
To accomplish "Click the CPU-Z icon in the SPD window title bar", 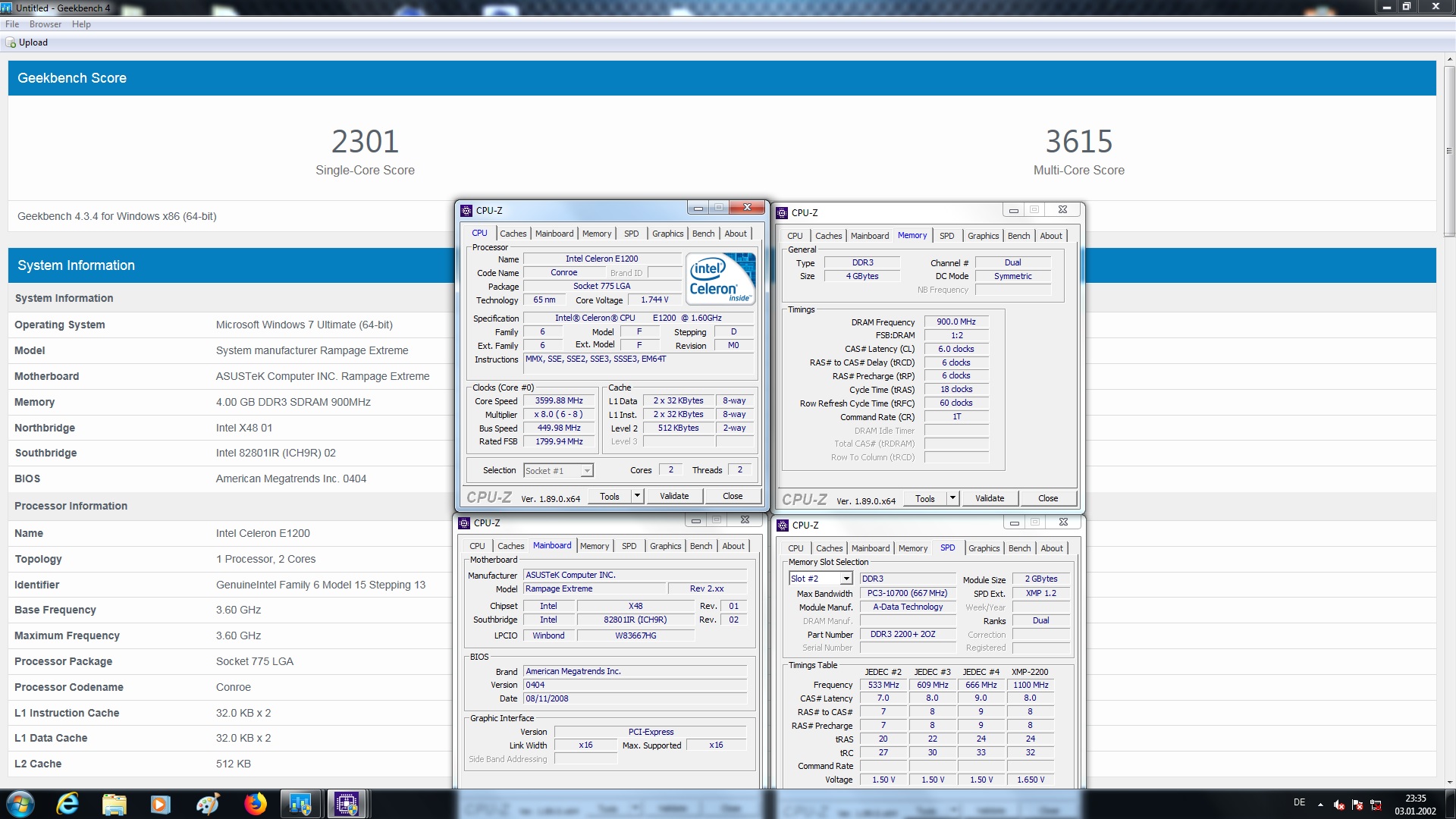I will [x=783, y=526].
